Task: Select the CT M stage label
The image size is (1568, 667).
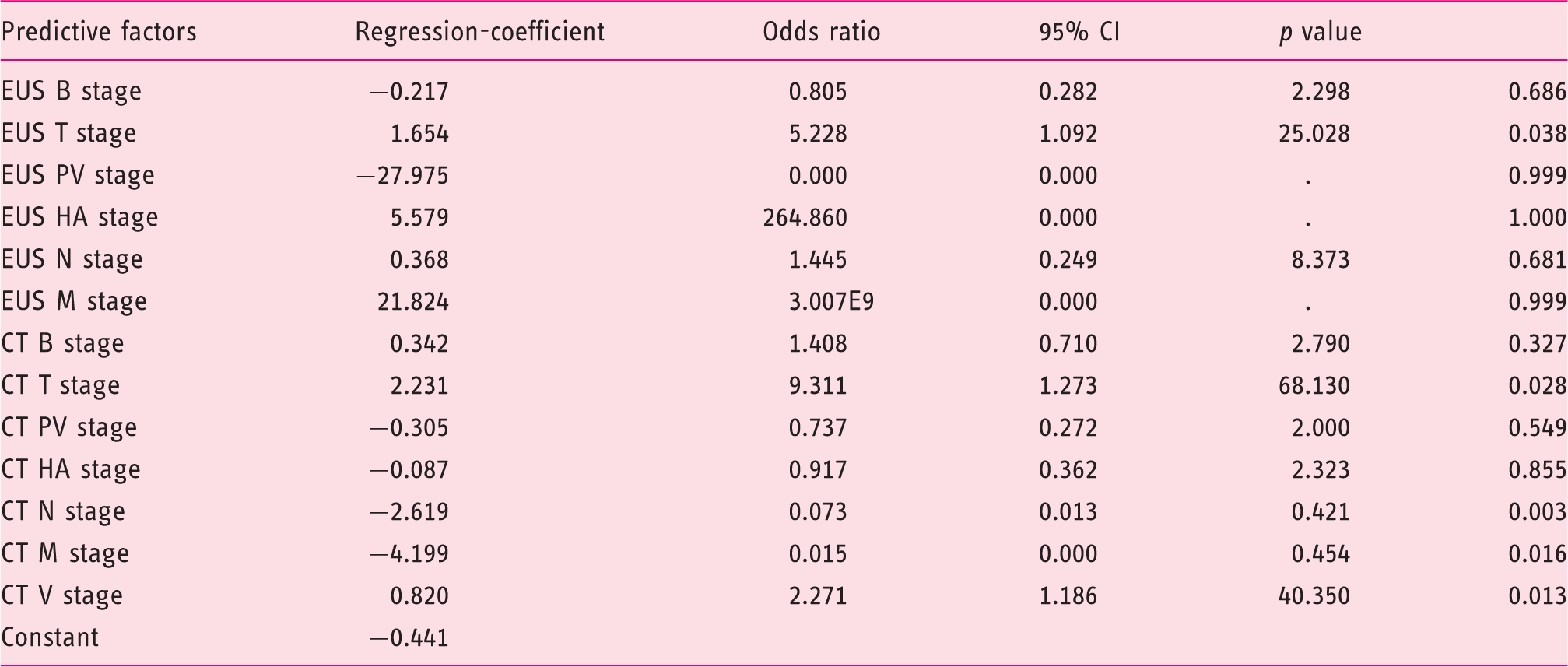Action: pos(65,554)
